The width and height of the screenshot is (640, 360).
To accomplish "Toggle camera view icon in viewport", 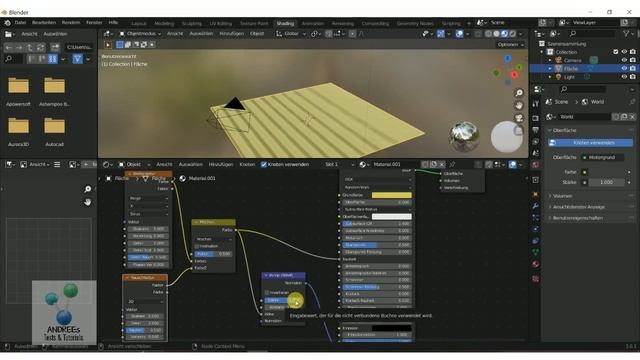I will click(519, 118).
